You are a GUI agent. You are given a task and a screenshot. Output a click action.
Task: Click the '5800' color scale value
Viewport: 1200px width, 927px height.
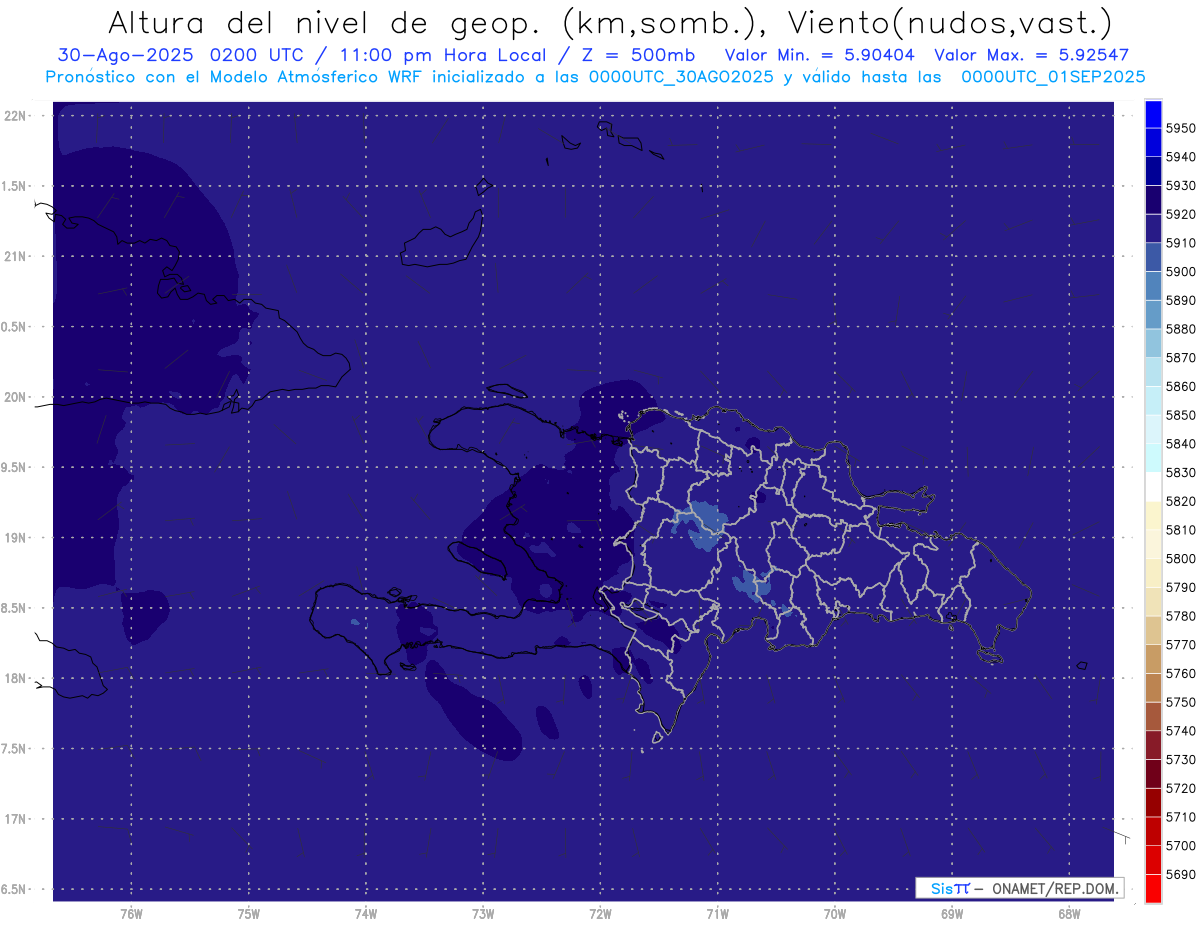[1181, 558]
